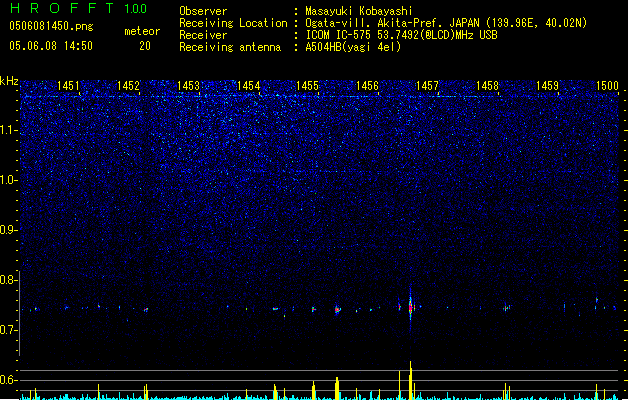Click the 'Observer' field label
This screenshot has height=400, width=629.
[x=203, y=11]
